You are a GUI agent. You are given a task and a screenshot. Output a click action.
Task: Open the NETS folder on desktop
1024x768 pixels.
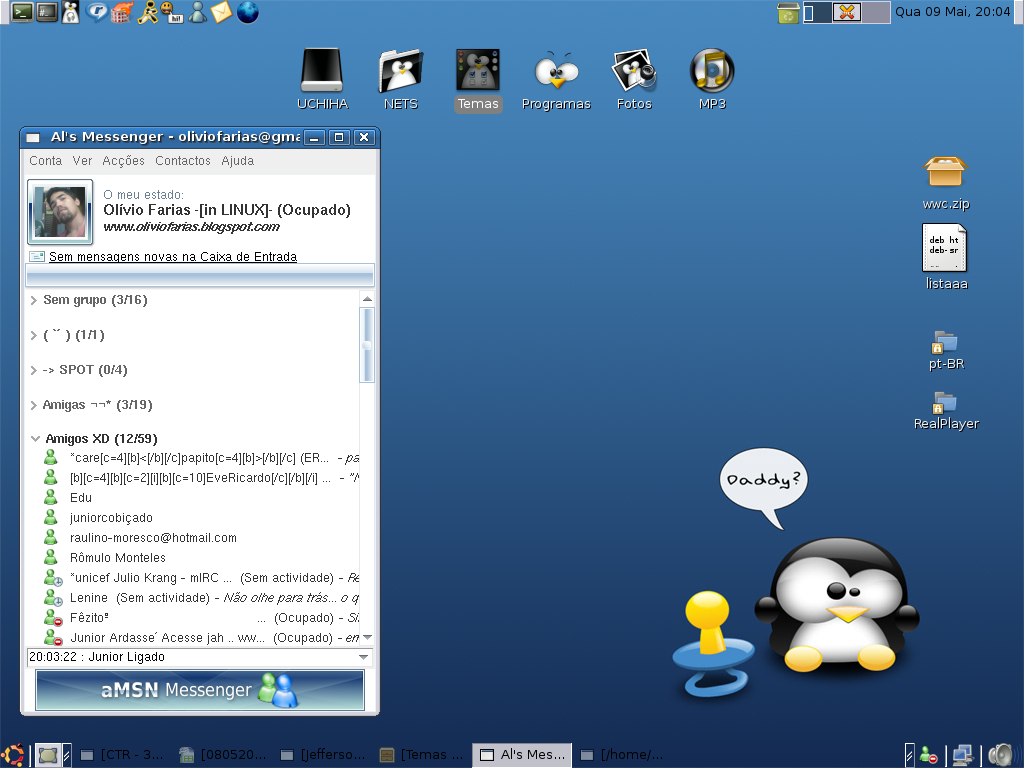(400, 78)
